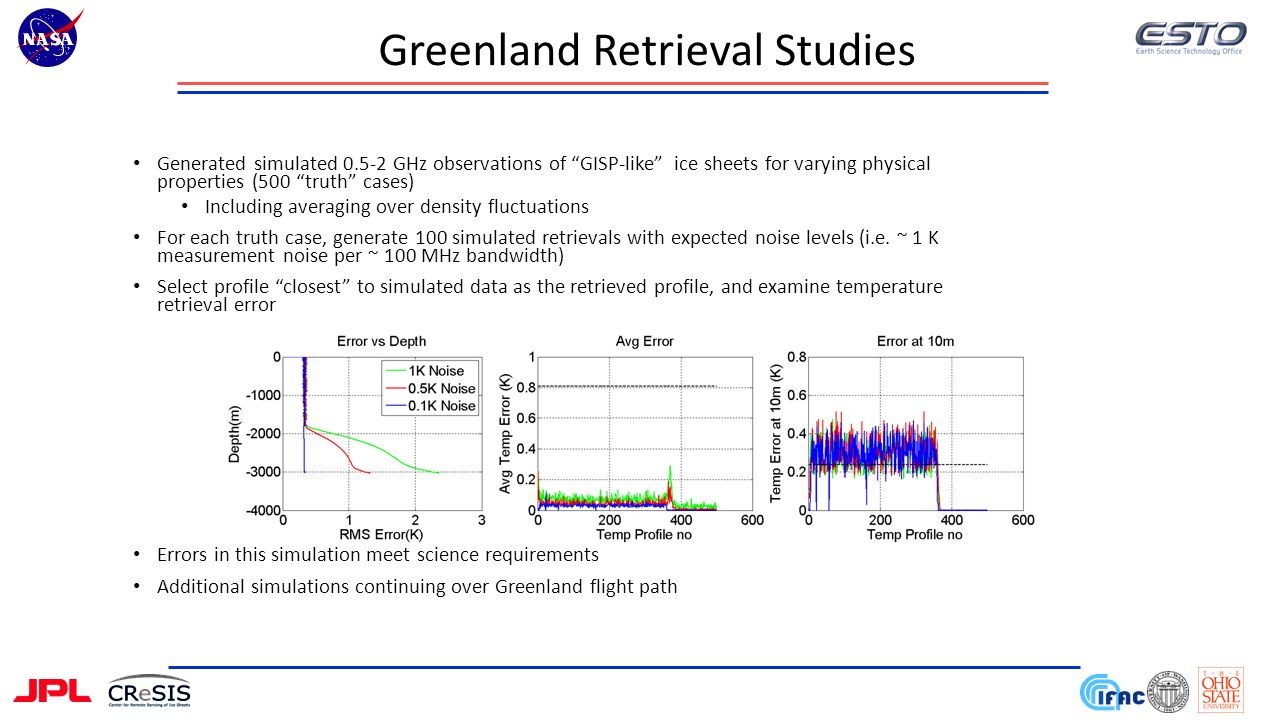
Task: Click the ESTO logo
Action: pos(1190,37)
